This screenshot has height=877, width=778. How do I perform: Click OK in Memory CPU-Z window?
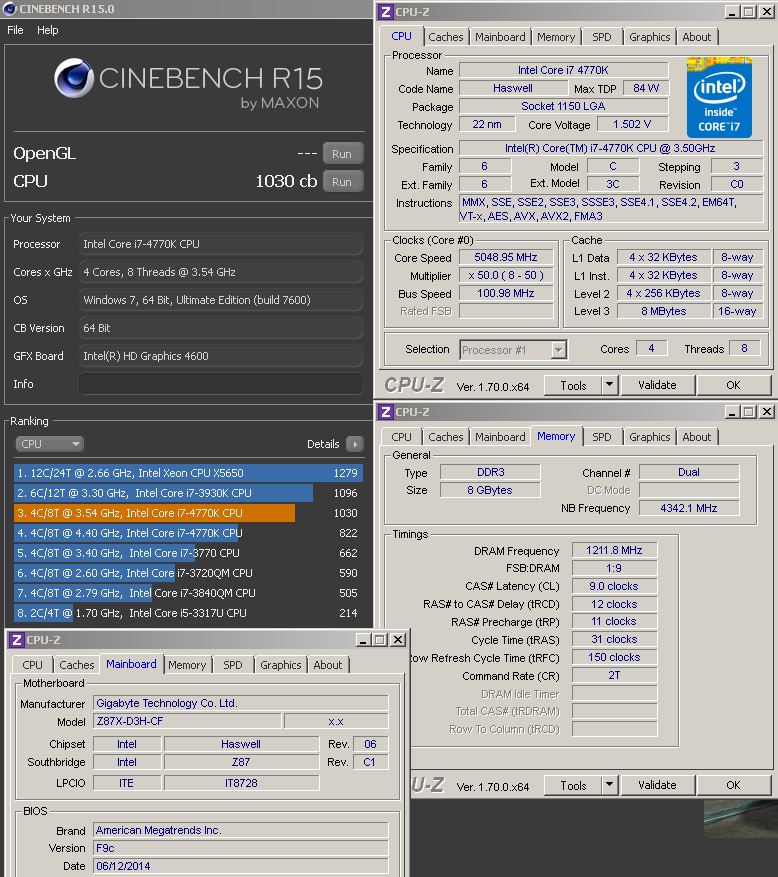[x=733, y=785]
